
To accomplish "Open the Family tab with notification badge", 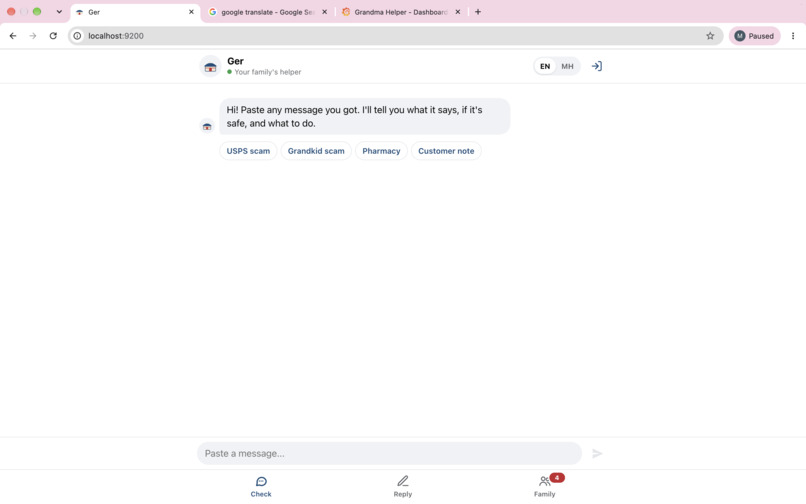I will (545, 487).
